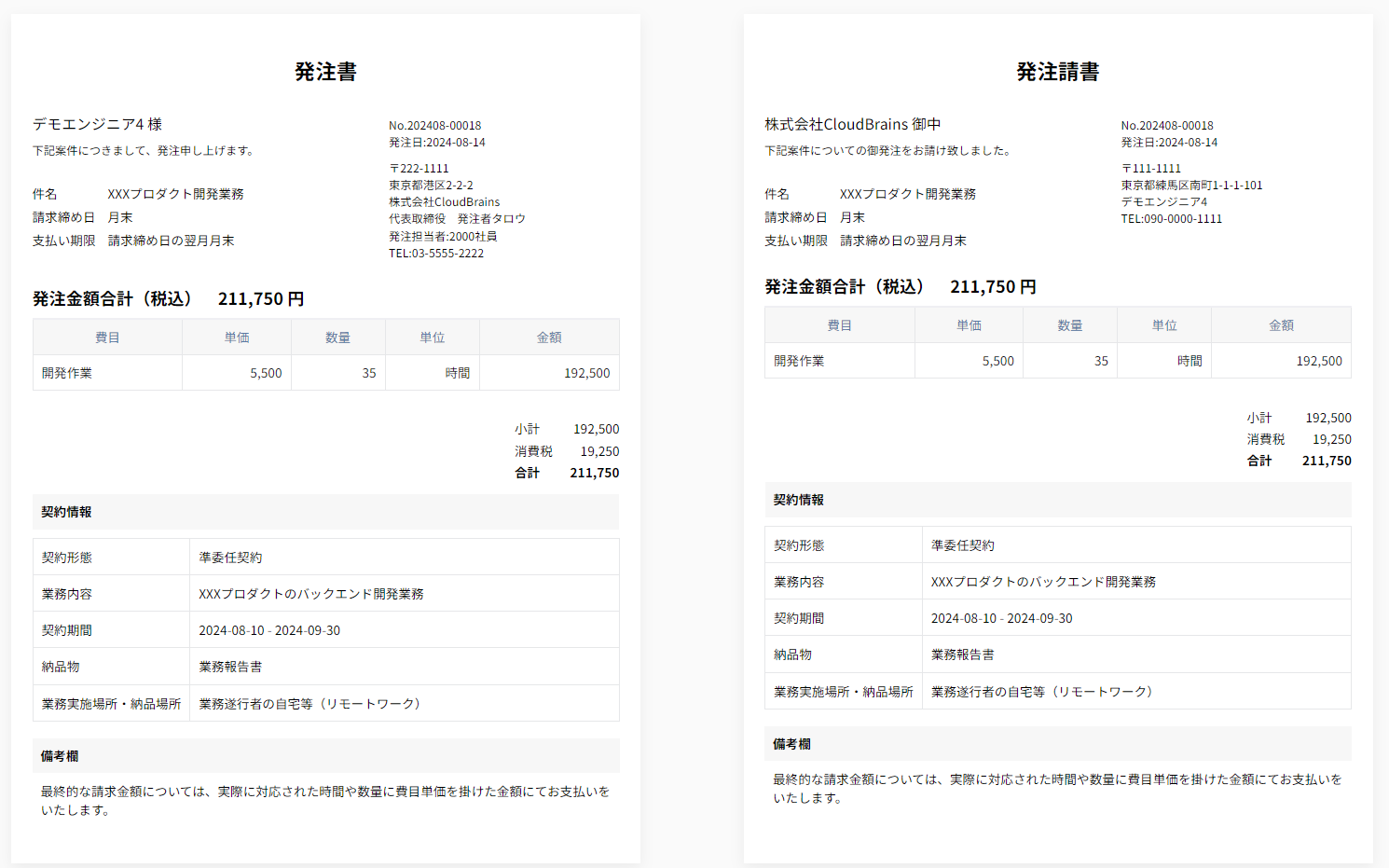This screenshot has width=1389, height=868.
Task: Select the addressee 'デモエンジニア4 様'
Action: pos(98,124)
